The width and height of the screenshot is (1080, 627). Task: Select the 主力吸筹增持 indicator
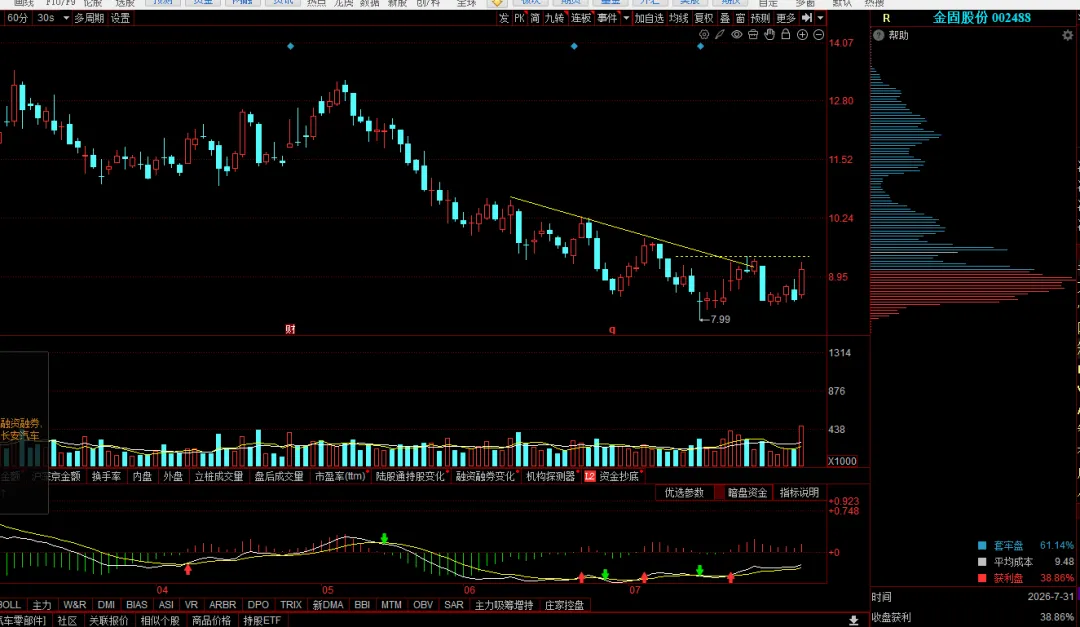(x=504, y=605)
